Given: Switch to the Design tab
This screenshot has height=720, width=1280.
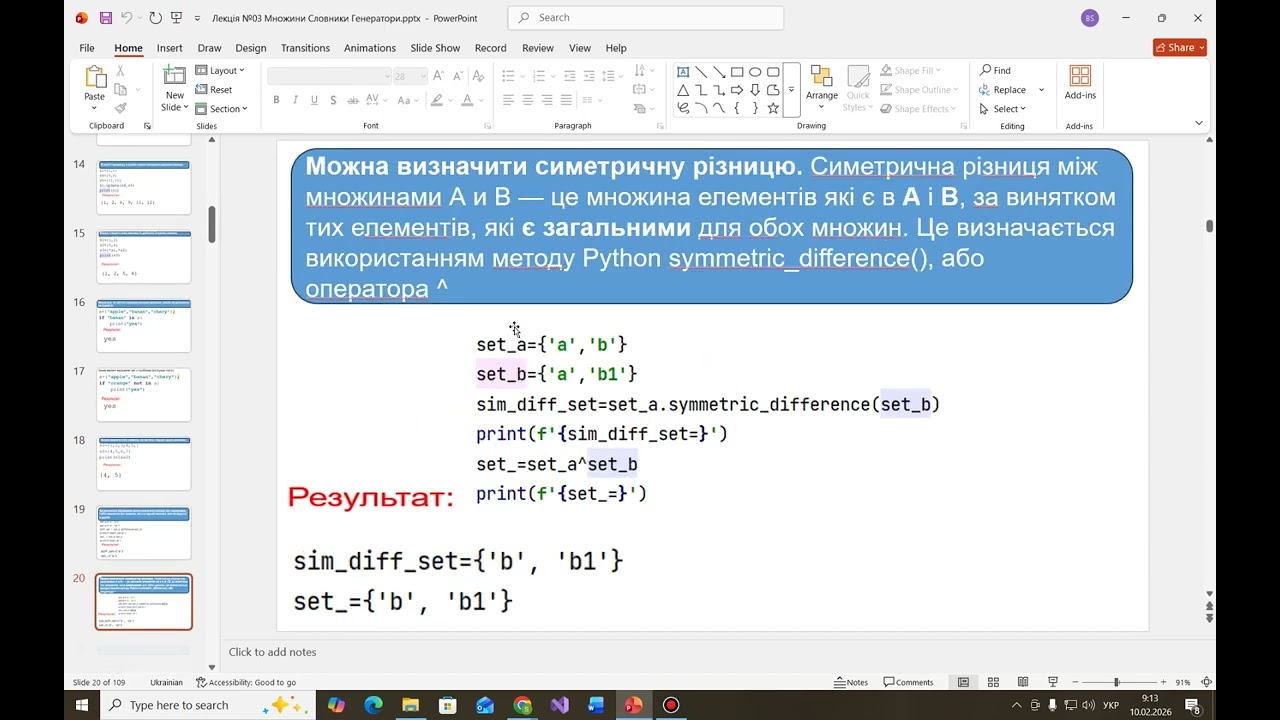Looking at the screenshot, I should click(x=251, y=48).
